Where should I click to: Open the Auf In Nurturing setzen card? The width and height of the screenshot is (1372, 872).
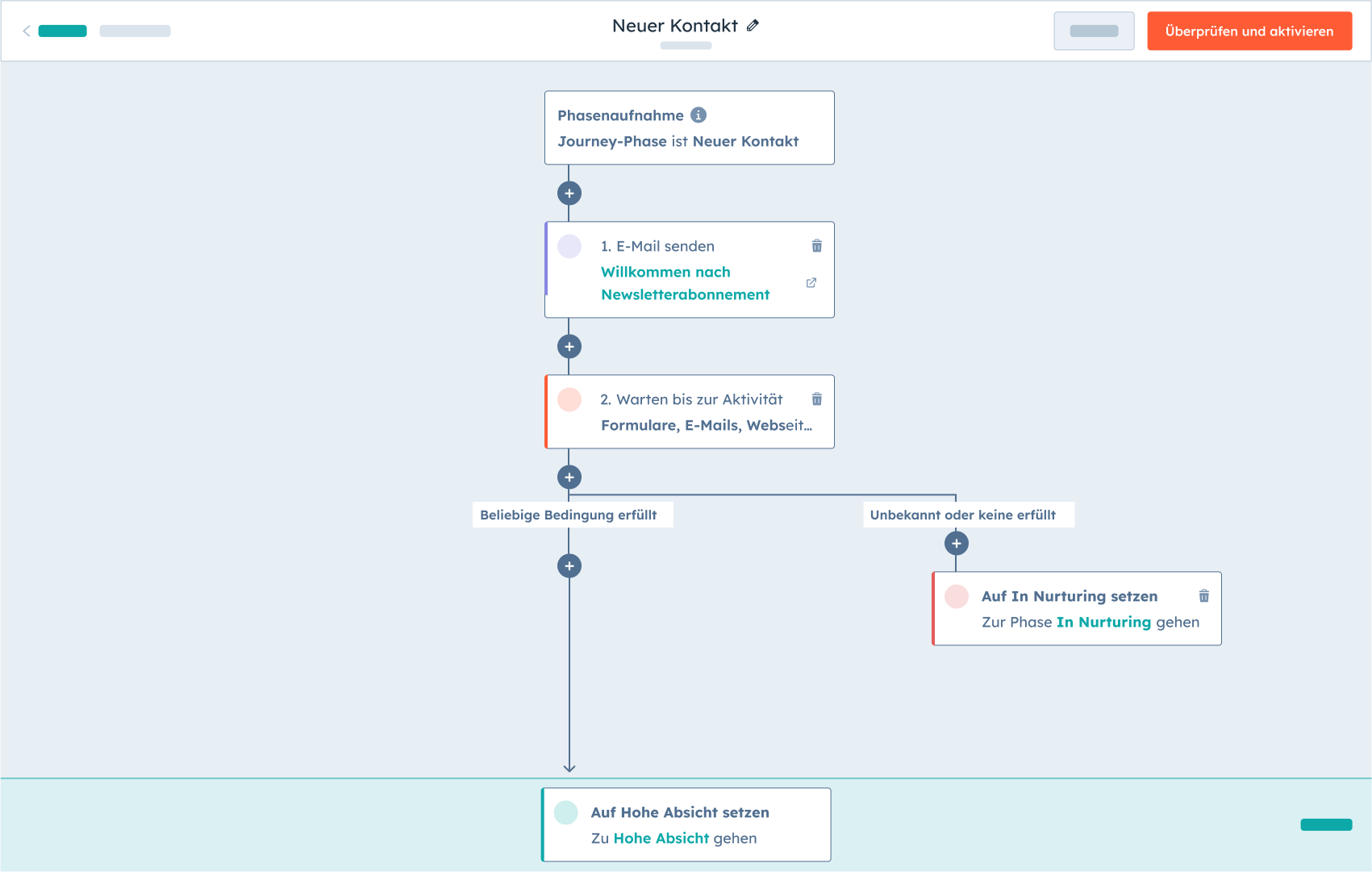(1077, 608)
